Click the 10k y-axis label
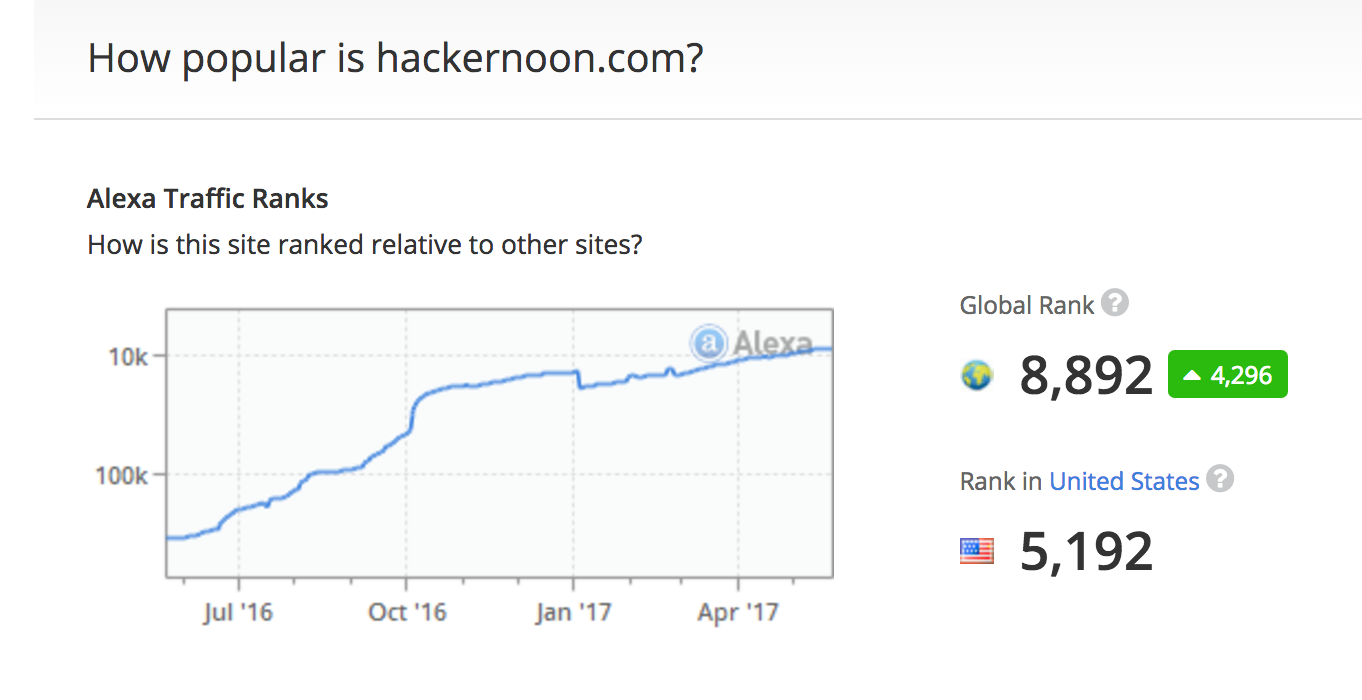 [128, 357]
